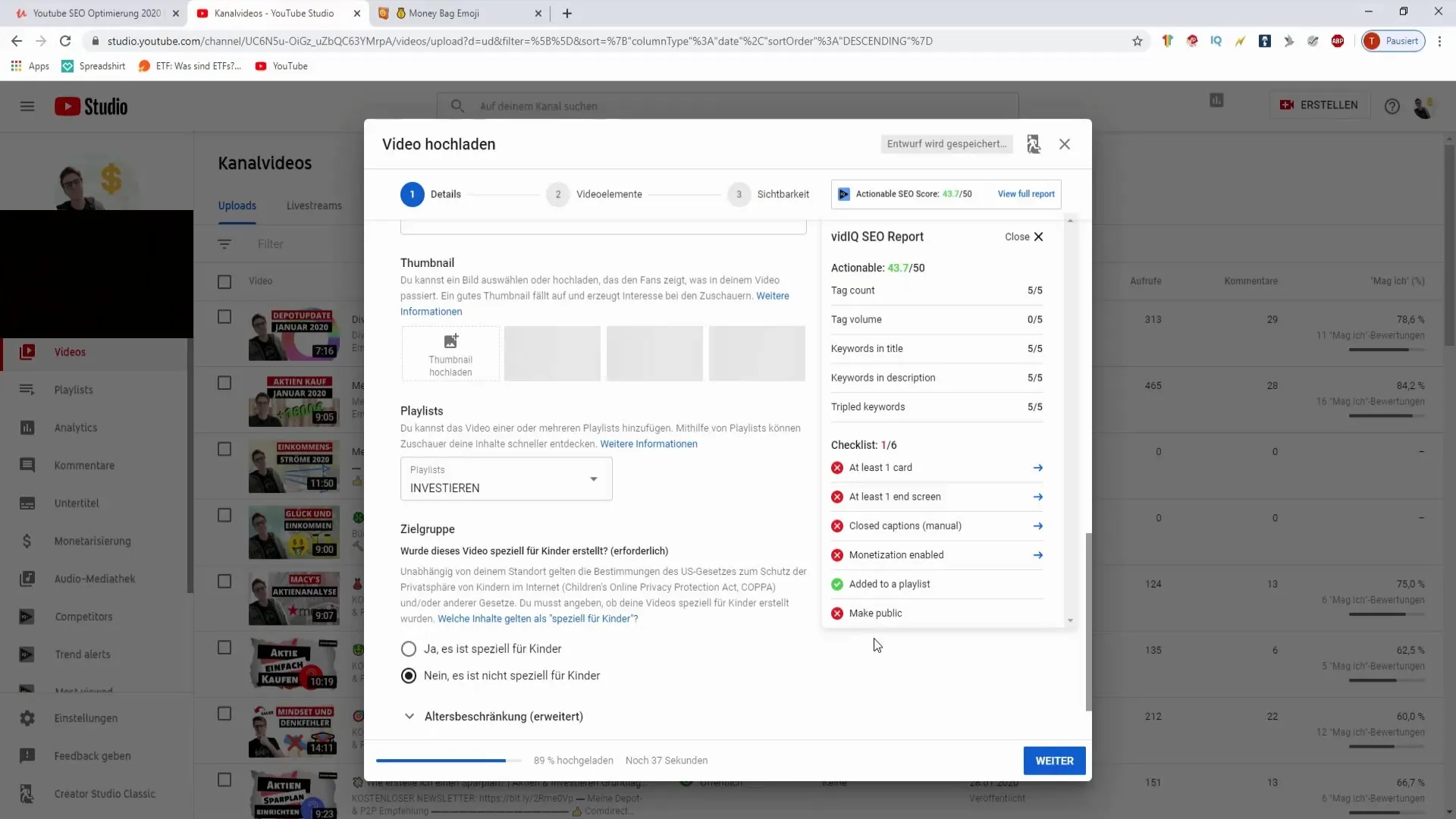Click Audio-Mediathek icon in sidebar
The image size is (1456, 819).
click(27, 579)
